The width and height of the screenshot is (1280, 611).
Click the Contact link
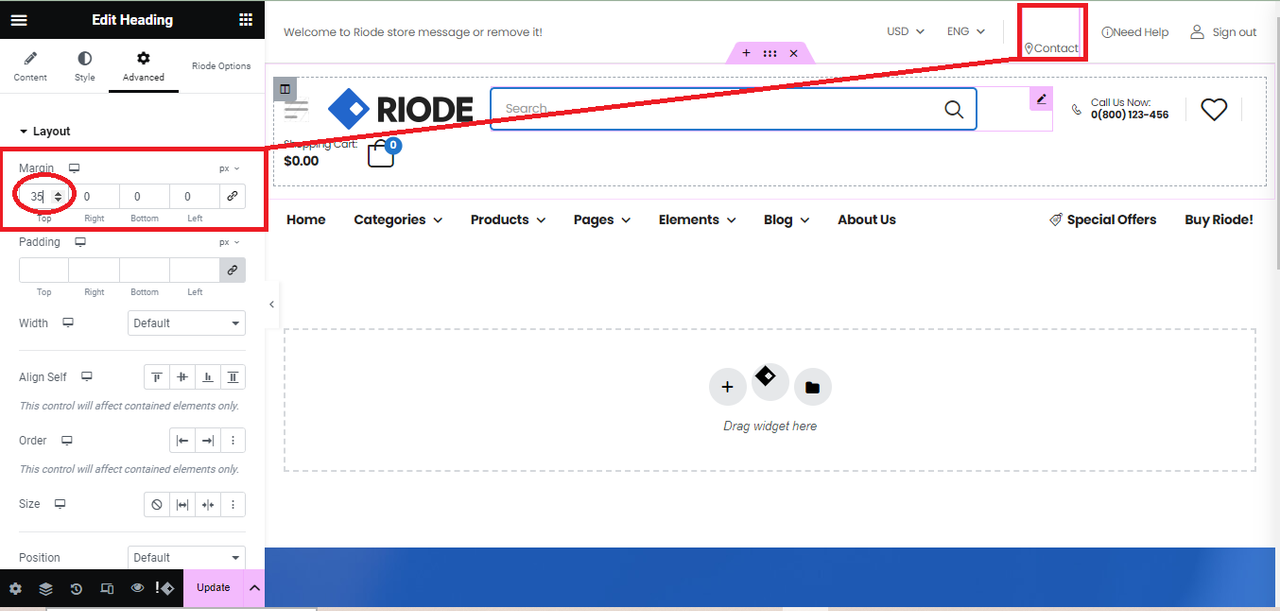(1051, 48)
